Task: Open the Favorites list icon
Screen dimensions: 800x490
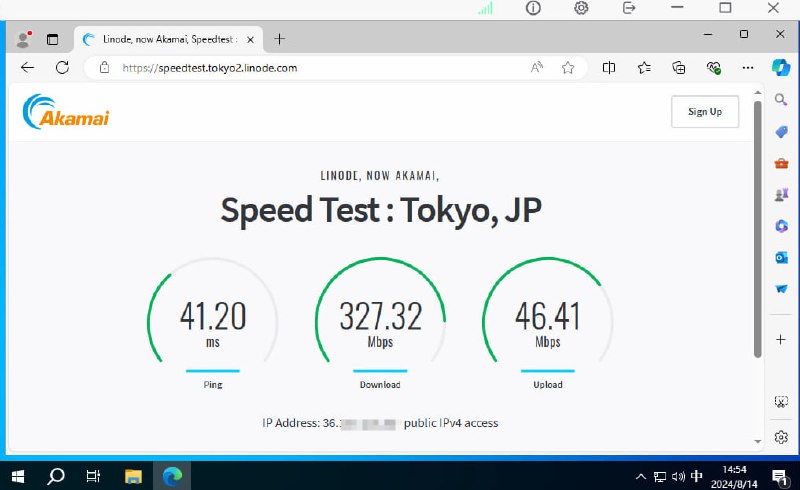Action: [x=644, y=67]
